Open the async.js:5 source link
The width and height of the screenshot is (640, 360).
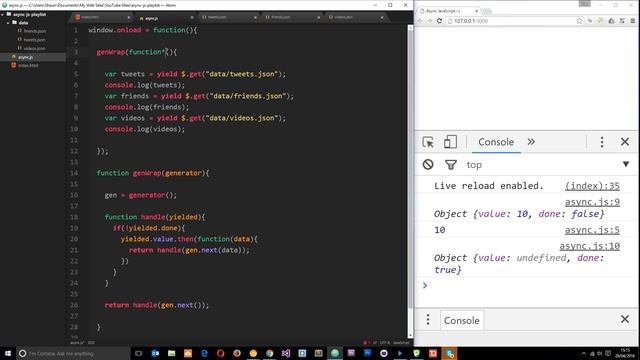click(592, 230)
